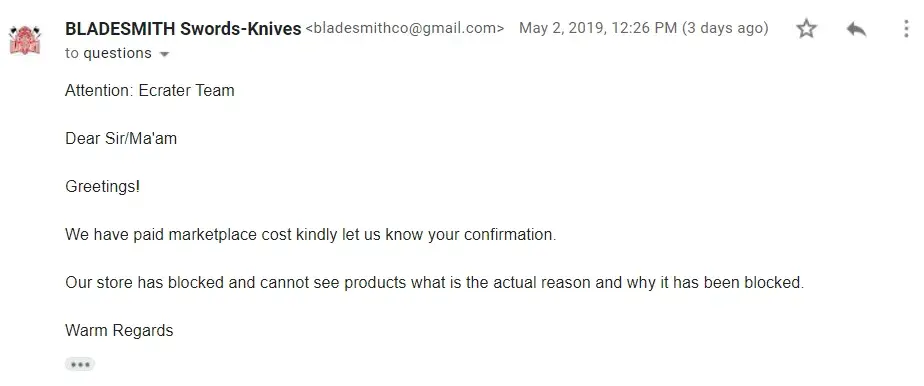This screenshot has height=386, width=924.
Task: Click the "Attention: Ecrater Team" line
Action: [150, 90]
